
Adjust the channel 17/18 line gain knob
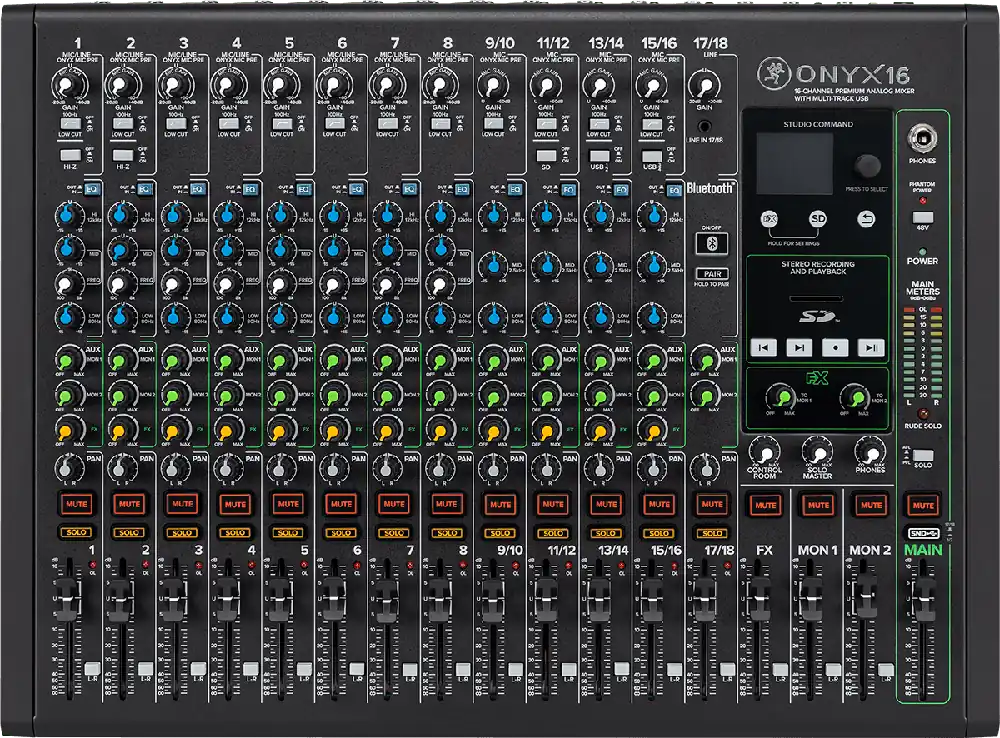704,86
